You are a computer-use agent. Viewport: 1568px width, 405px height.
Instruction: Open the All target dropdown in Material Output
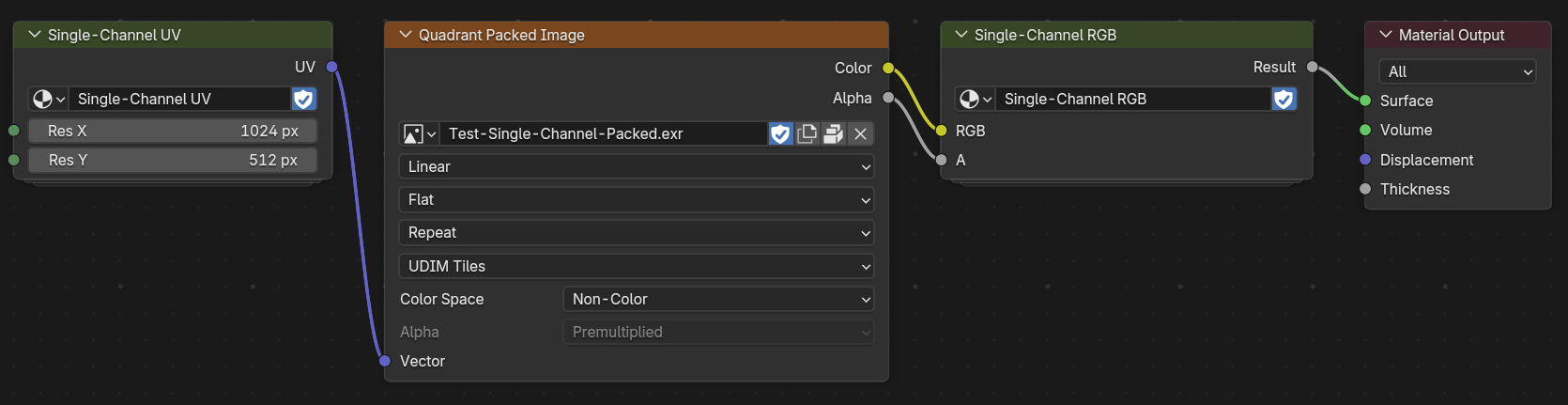pyautogui.click(x=1457, y=71)
